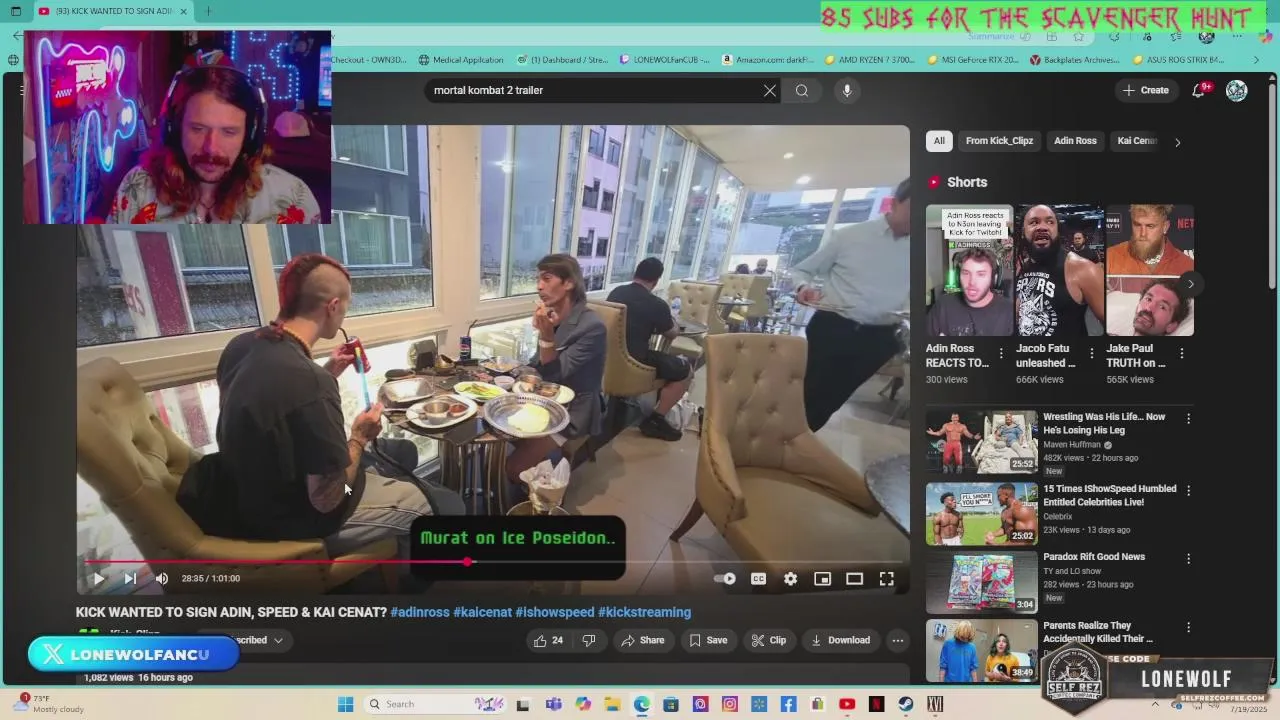The height and width of the screenshot is (720, 1280).
Task: Open options for IShowSpeed Humbled video
Action: (x=1188, y=490)
